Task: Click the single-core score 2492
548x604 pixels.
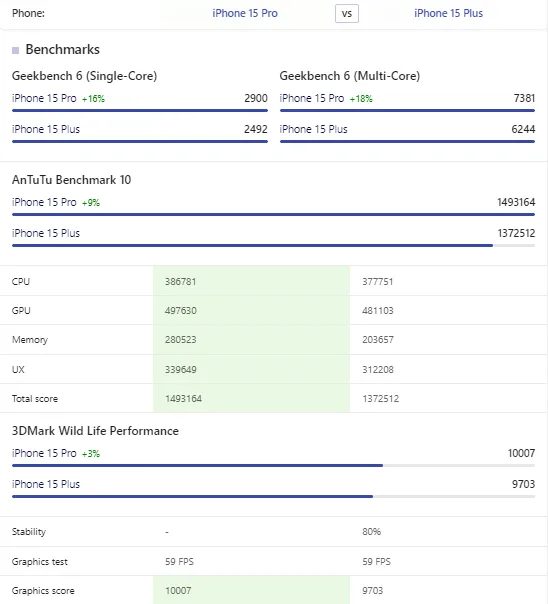Action: coord(256,129)
